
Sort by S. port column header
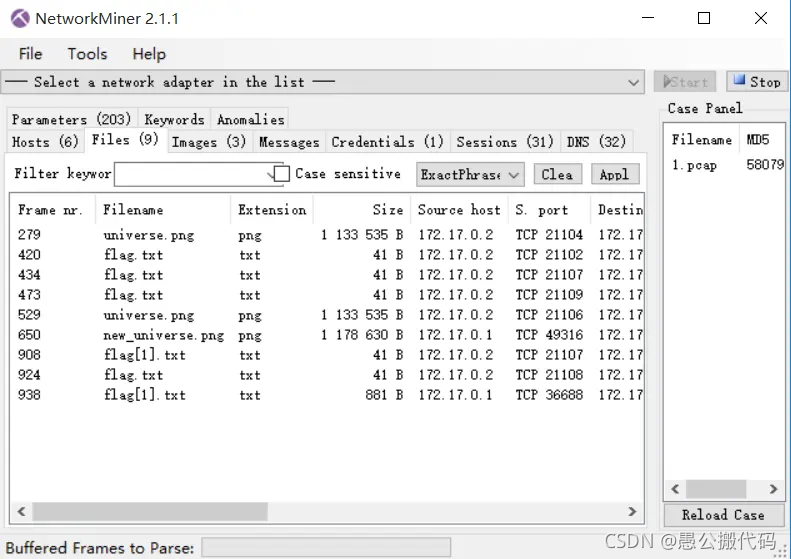click(549, 210)
